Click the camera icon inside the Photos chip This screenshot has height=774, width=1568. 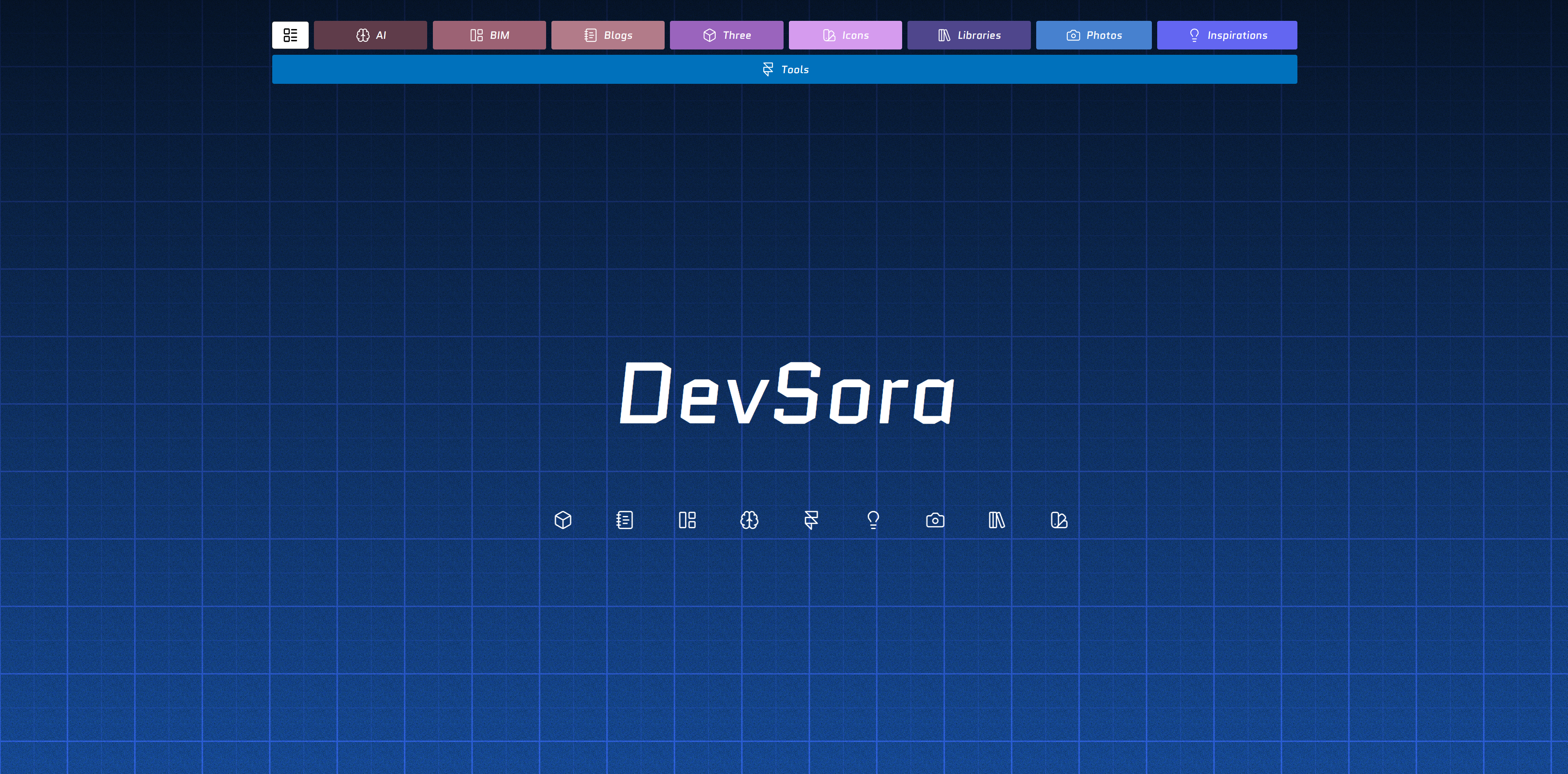[x=1073, y=35]
